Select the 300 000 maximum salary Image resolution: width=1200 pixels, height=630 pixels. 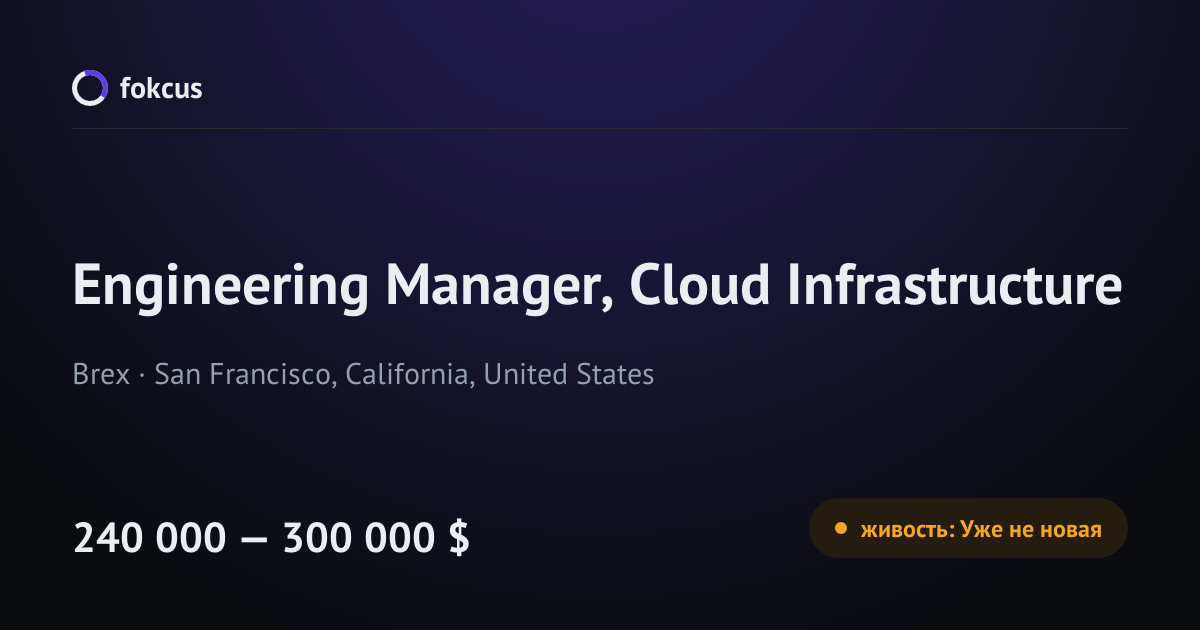360,538
